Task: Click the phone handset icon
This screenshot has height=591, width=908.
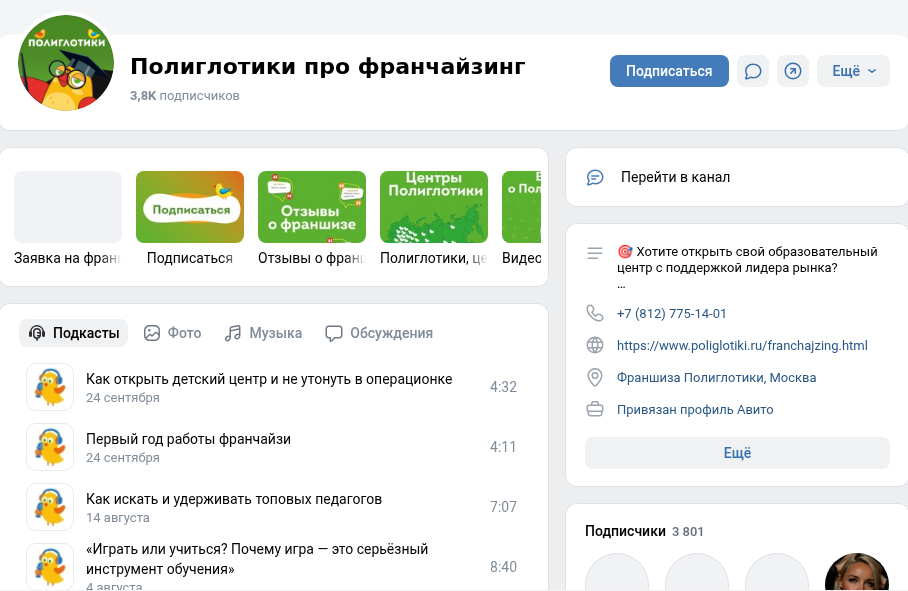Action: tap(595, 313)
